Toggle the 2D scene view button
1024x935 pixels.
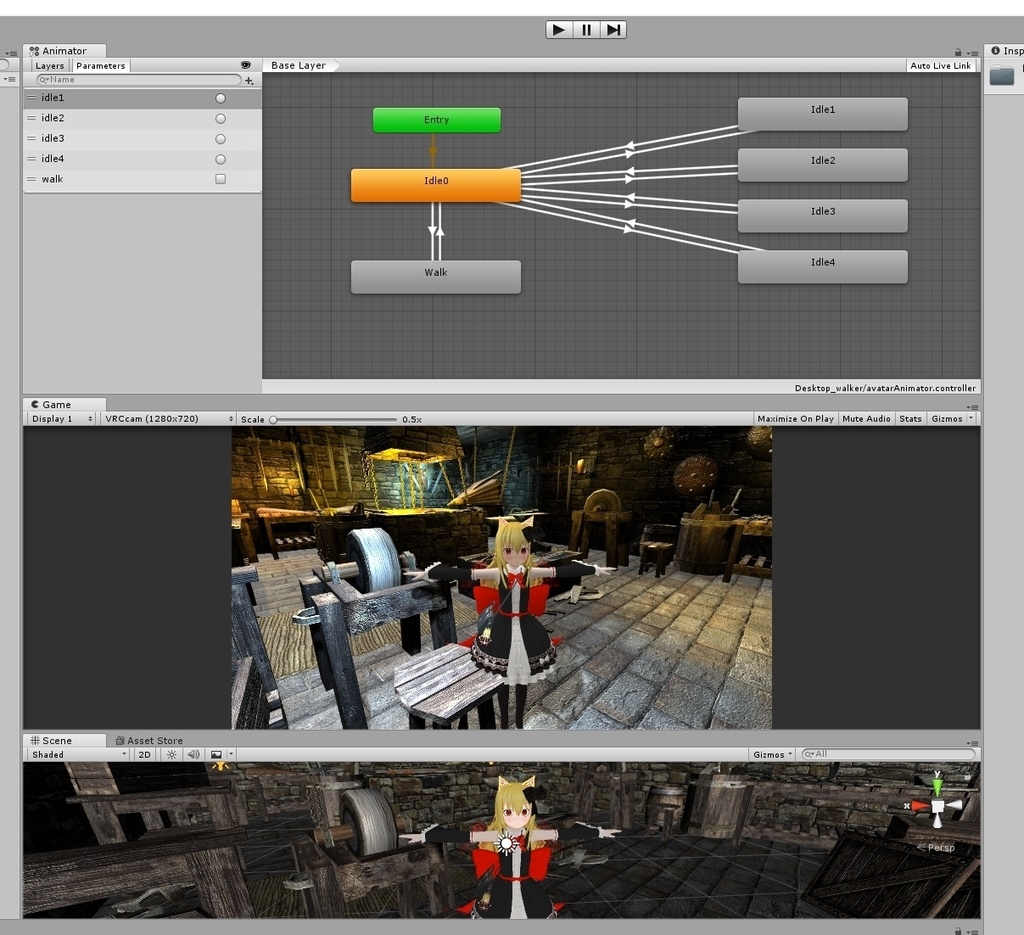144,754
